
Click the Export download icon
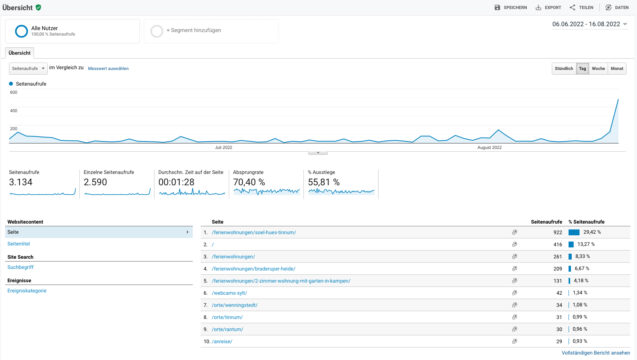click(x=538, y=7)
